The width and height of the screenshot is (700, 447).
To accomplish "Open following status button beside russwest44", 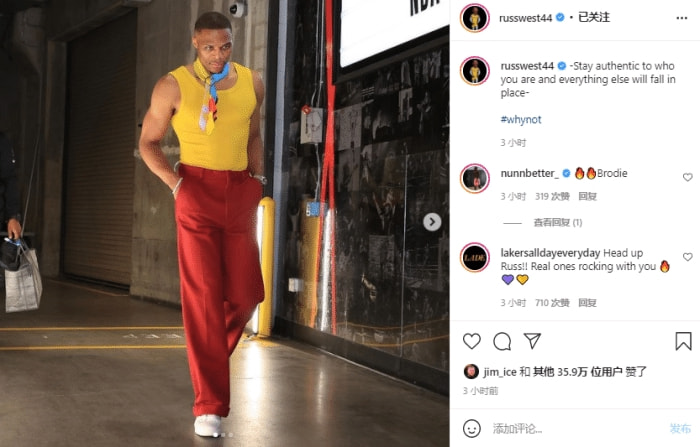I will coord(594,17).
